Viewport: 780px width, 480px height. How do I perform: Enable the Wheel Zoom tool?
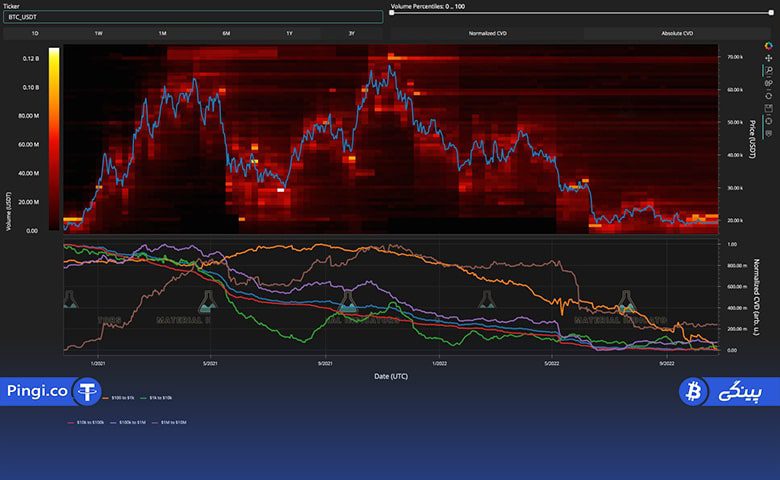769,83
